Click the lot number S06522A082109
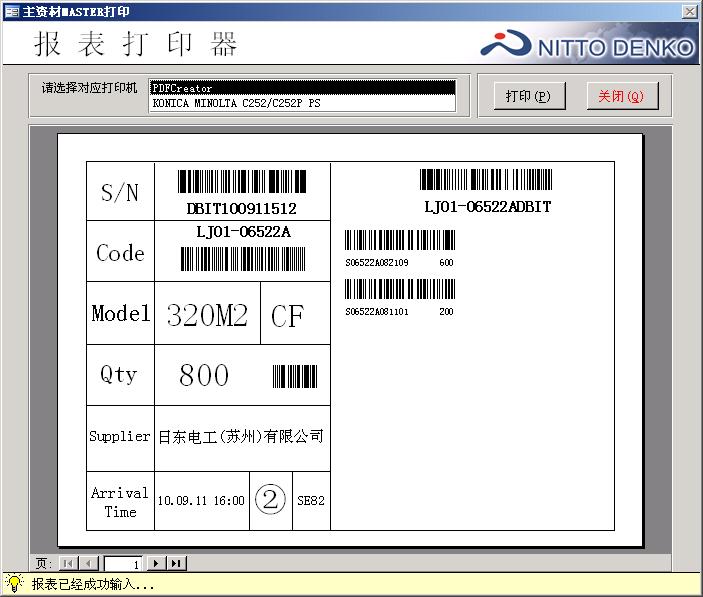The height and width of the screenshot is (597, 703). point(377,263)
